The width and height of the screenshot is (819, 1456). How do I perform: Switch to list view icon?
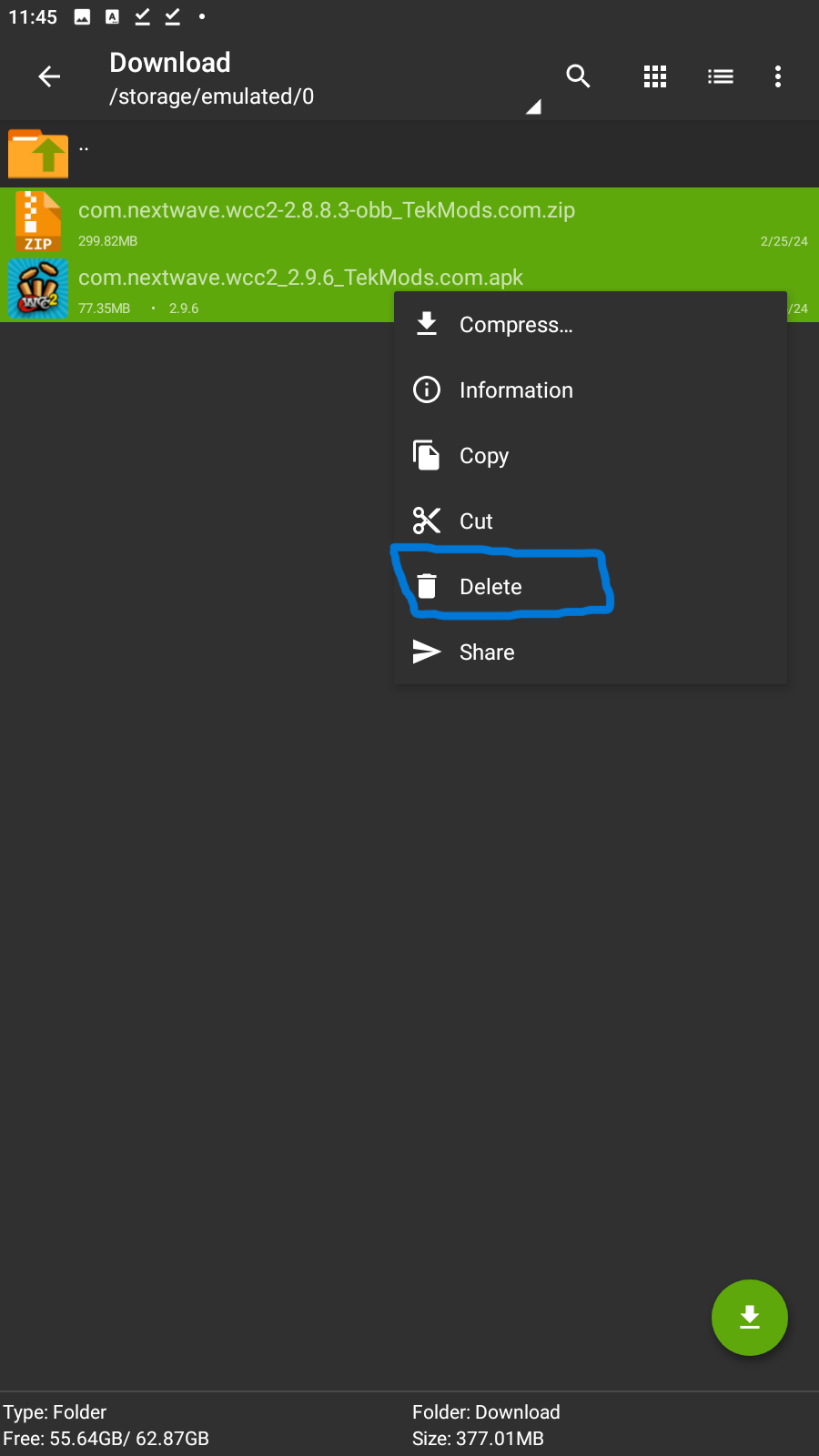pyautogui.click(x=720, y=76)
